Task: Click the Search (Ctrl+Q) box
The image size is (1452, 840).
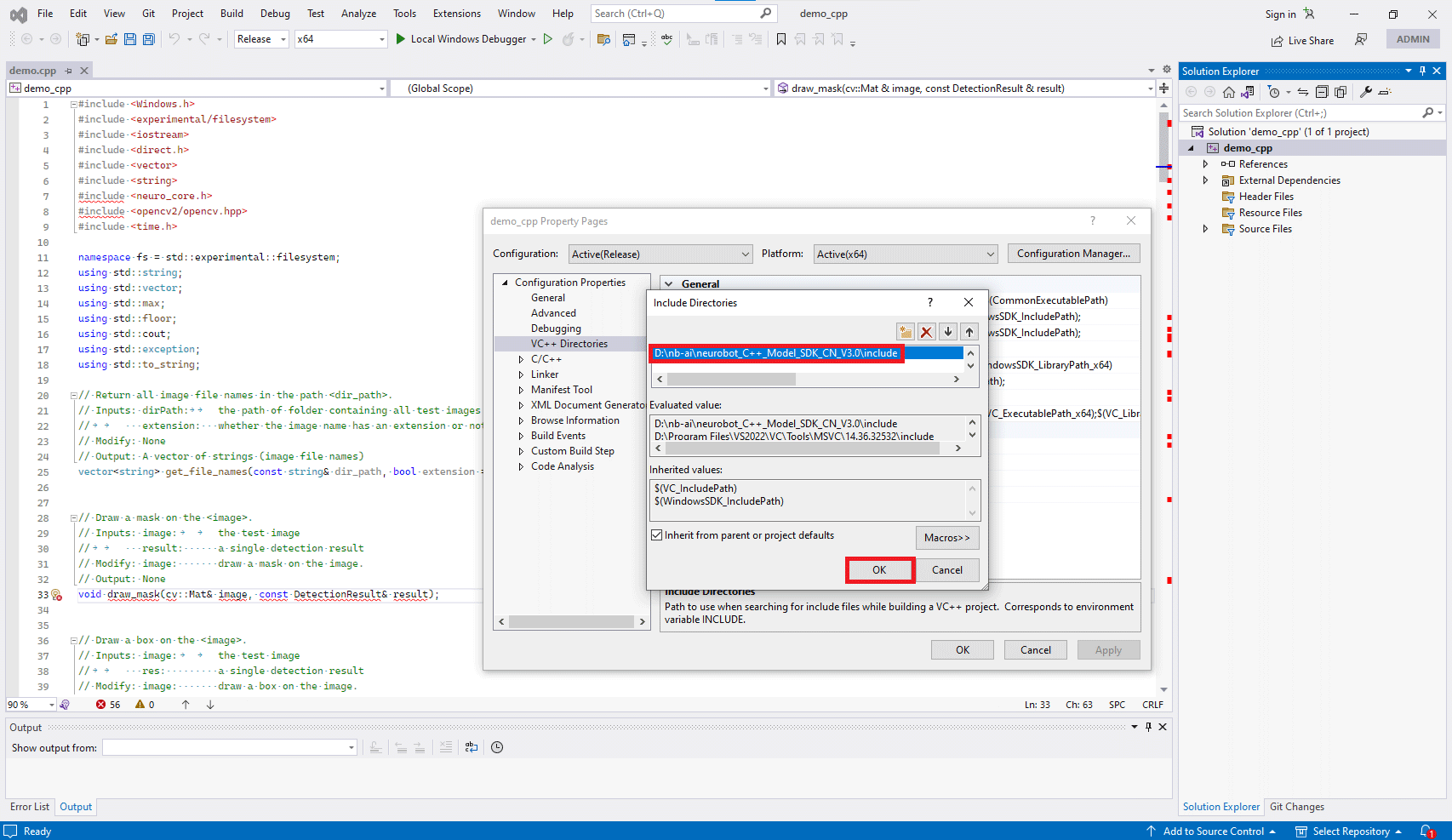Action: click(683, 14)
